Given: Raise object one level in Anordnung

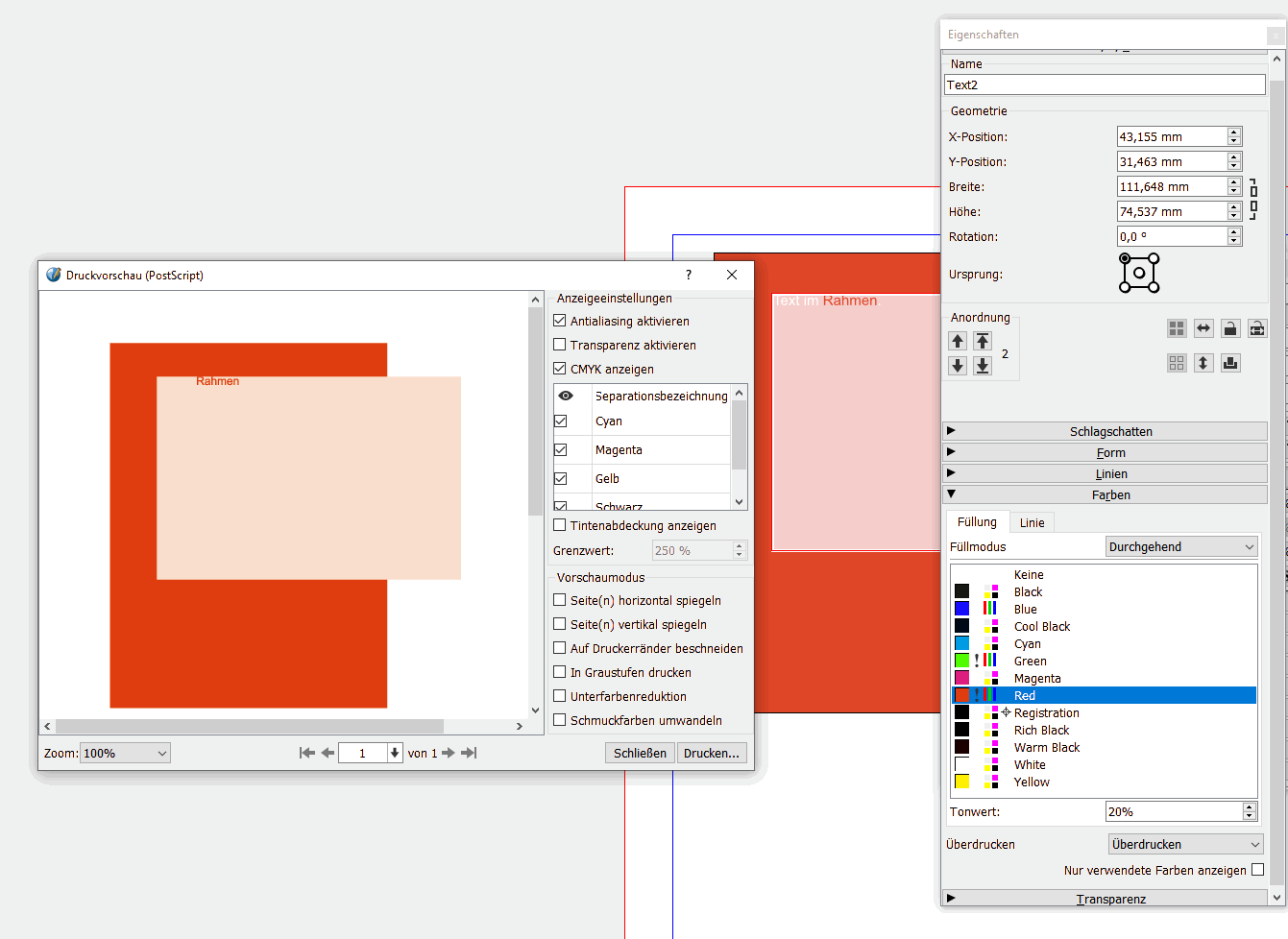Looking at the screenshot, I should [958, 341].
